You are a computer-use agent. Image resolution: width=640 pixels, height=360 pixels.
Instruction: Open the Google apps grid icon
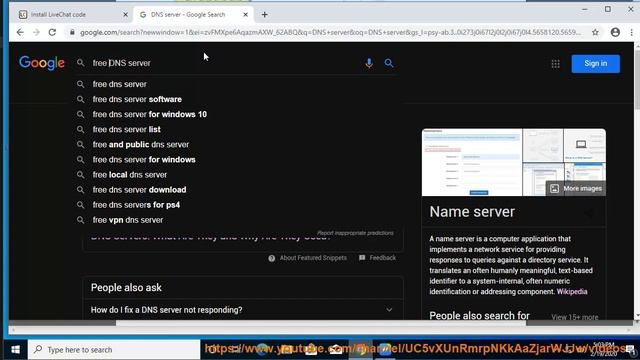pyautogui.click(x=556, y=64)
